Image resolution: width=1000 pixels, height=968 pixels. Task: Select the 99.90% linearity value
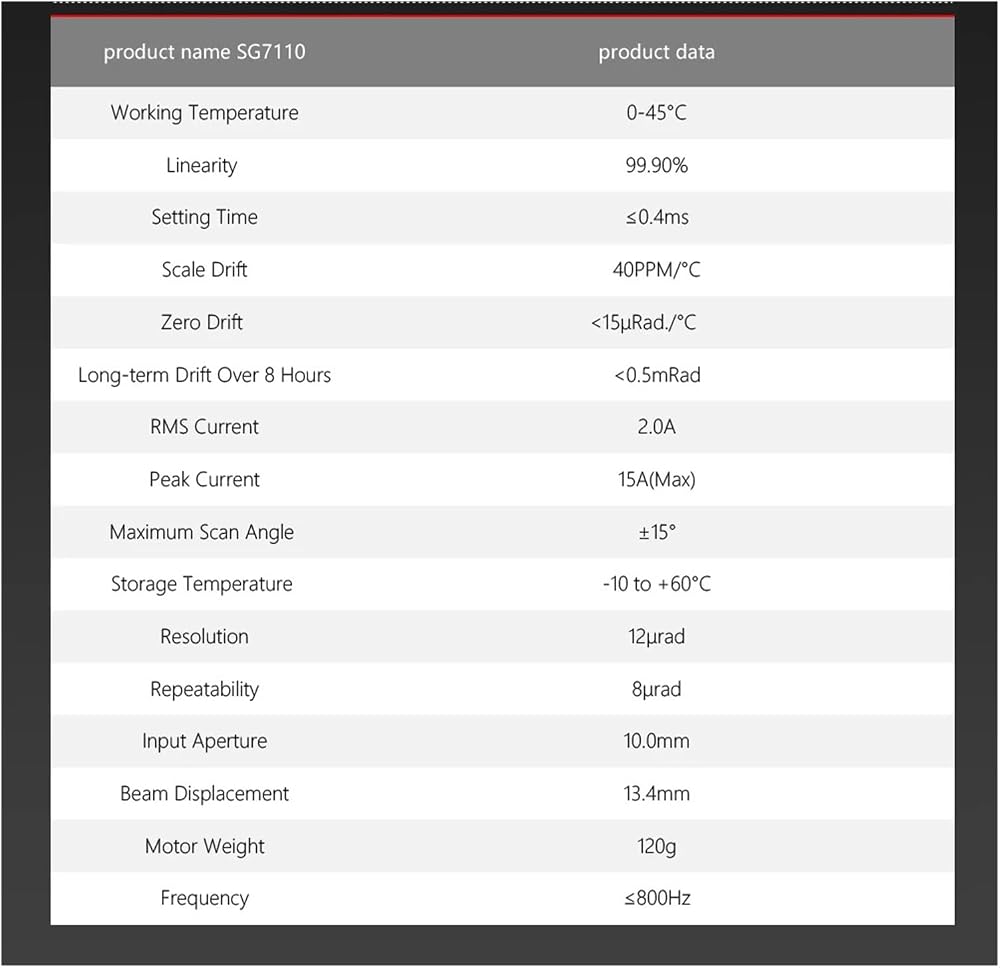pyautogui.click(x=656, y=166)
